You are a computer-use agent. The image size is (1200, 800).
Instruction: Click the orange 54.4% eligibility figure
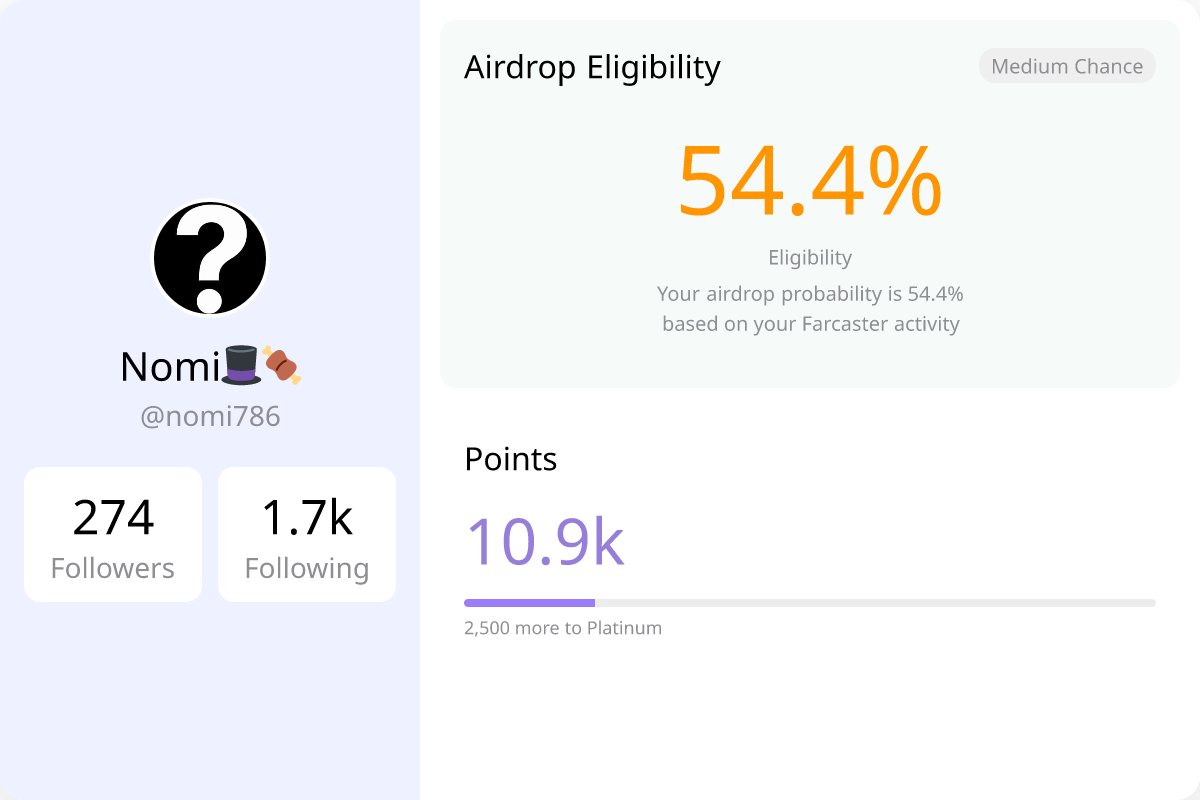point(810,181)
